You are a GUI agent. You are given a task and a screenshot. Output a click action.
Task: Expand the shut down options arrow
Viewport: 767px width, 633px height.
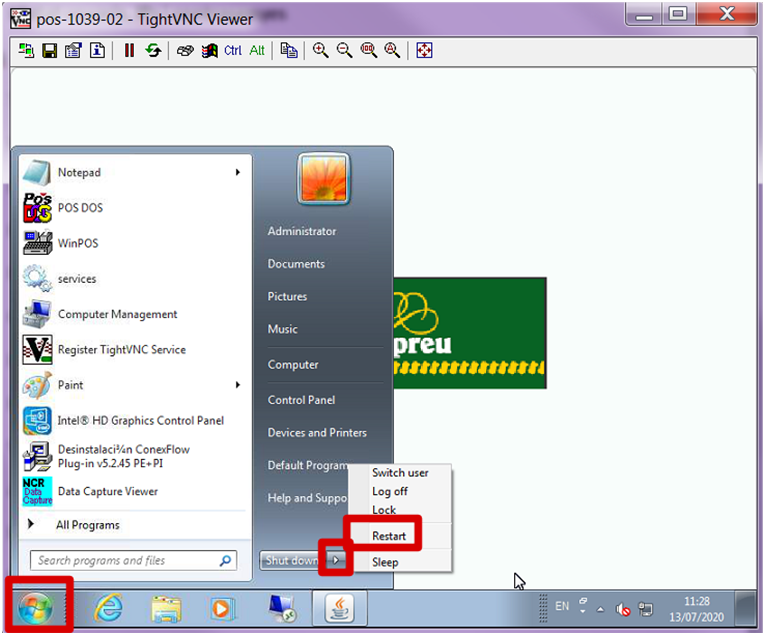pos(337,560)
